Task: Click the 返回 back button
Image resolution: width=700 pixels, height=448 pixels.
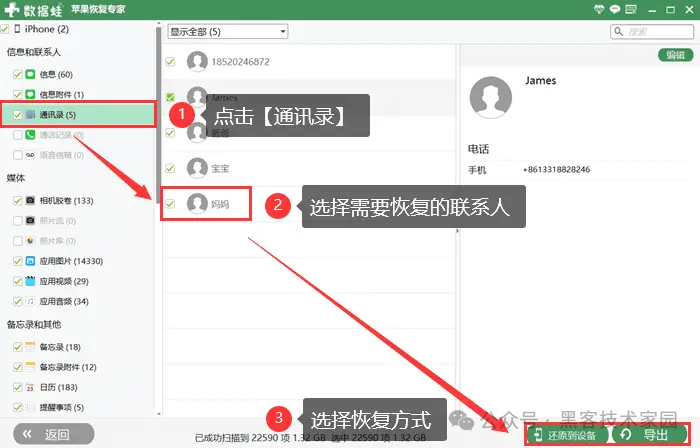Action: [54, 434]
